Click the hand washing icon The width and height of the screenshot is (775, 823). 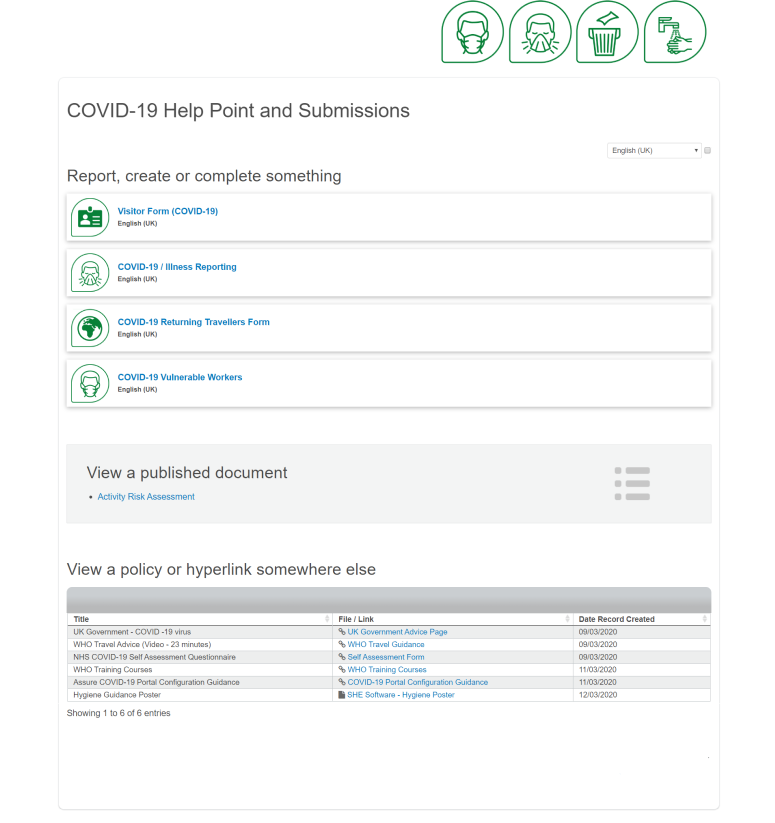(x=675, y=32)
